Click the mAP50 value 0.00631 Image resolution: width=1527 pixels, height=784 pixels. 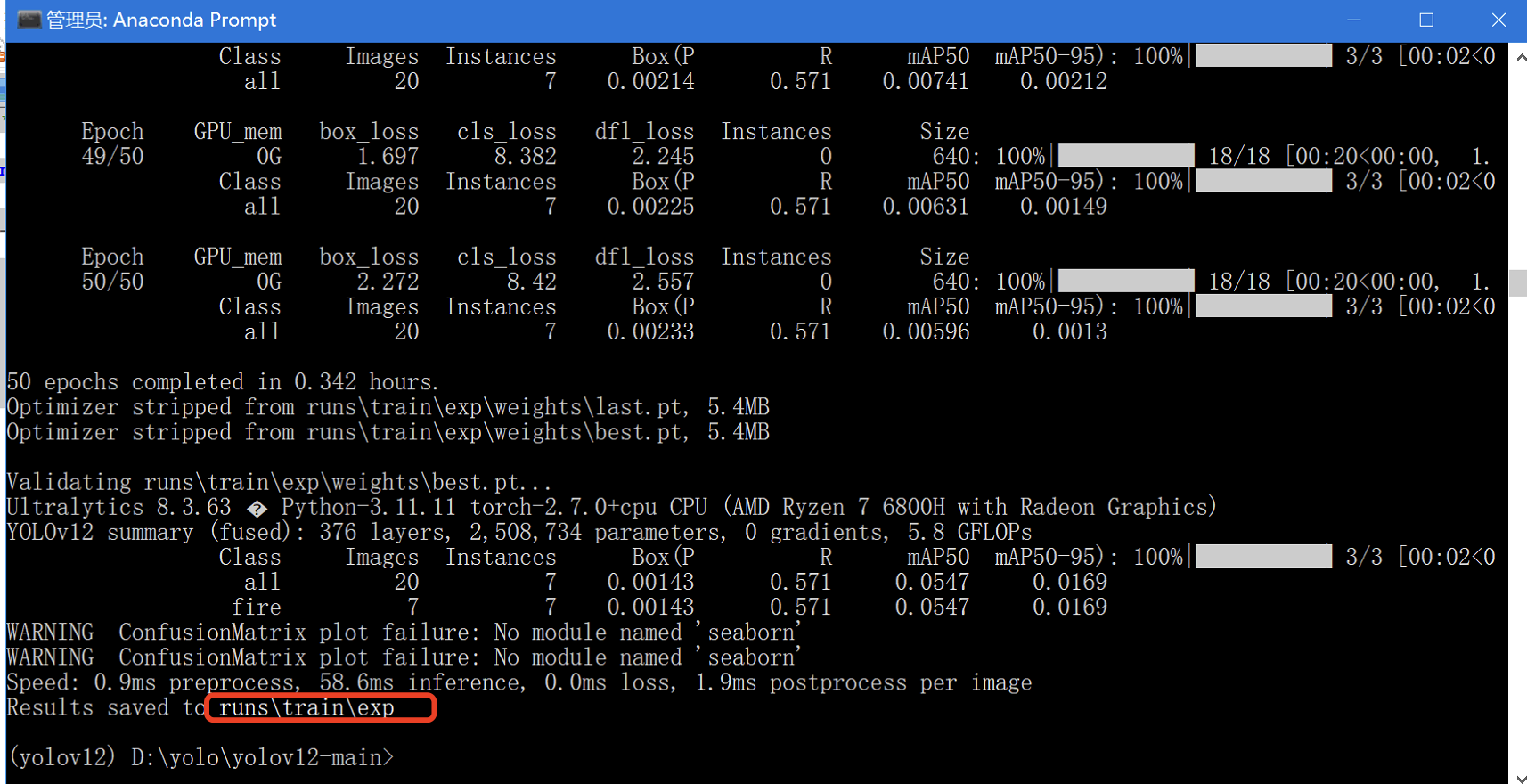click(926, 207)
